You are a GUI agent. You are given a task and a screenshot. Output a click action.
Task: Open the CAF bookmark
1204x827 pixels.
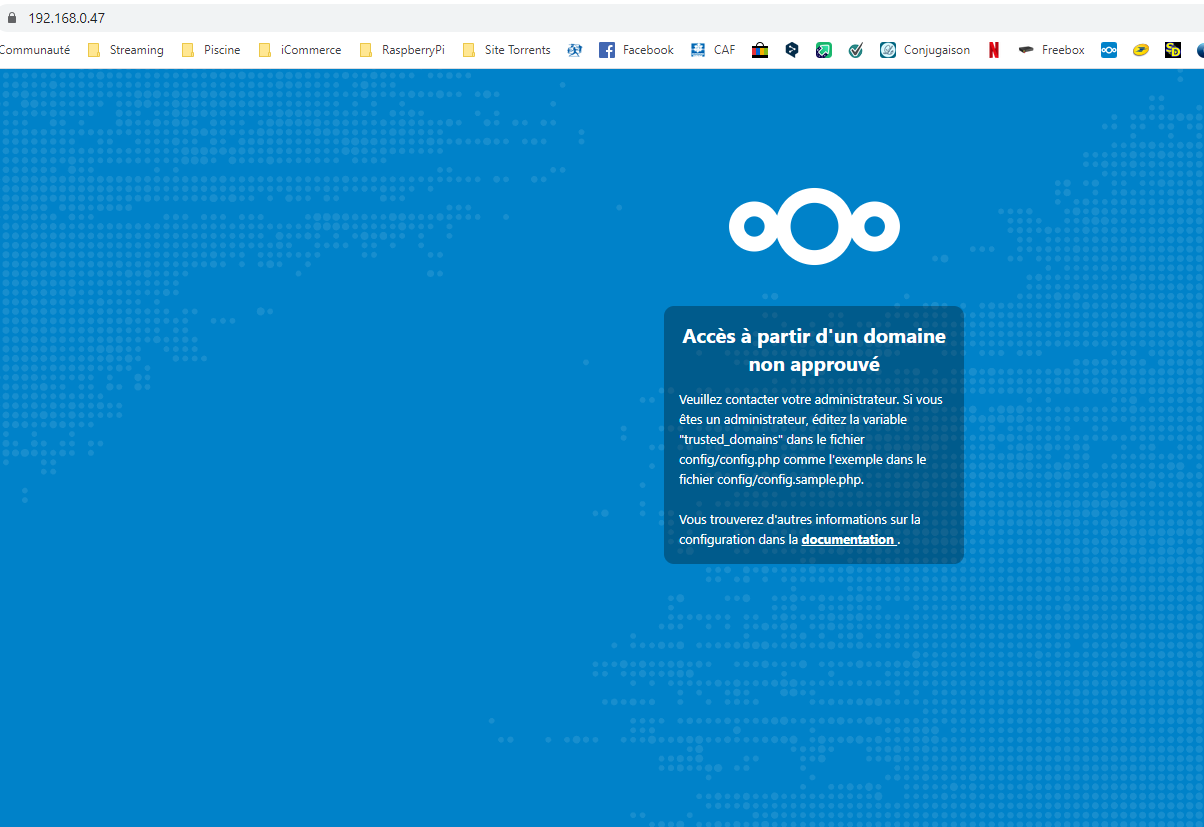(713, 50)
